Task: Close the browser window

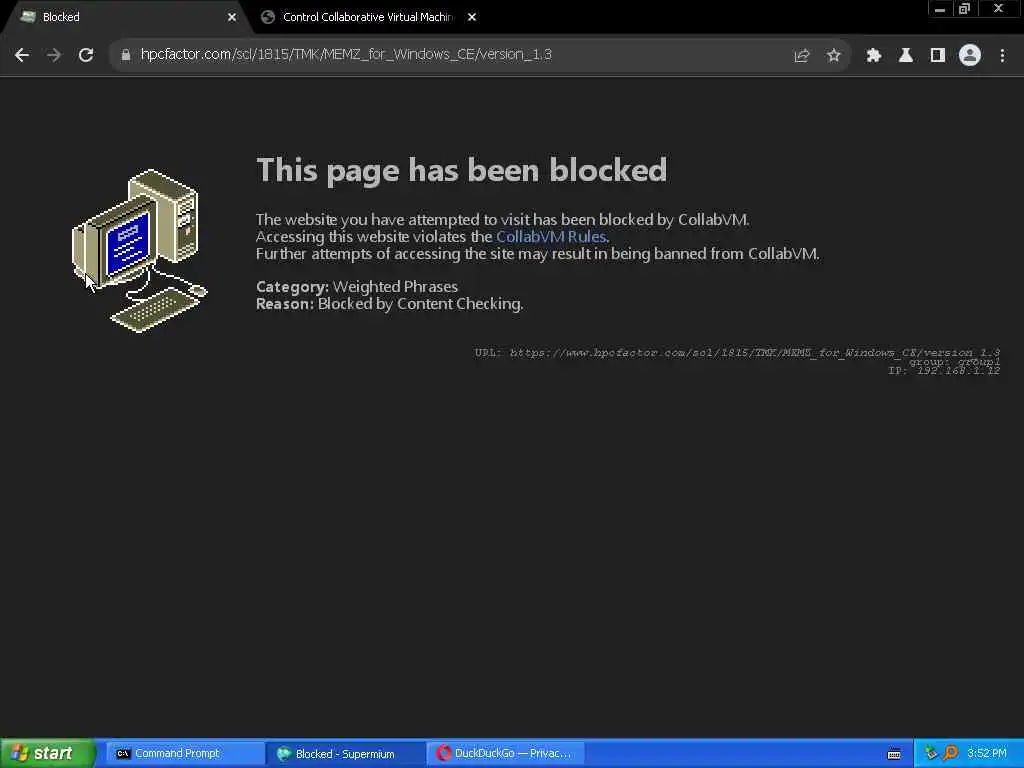Action: tap(998, 9)
